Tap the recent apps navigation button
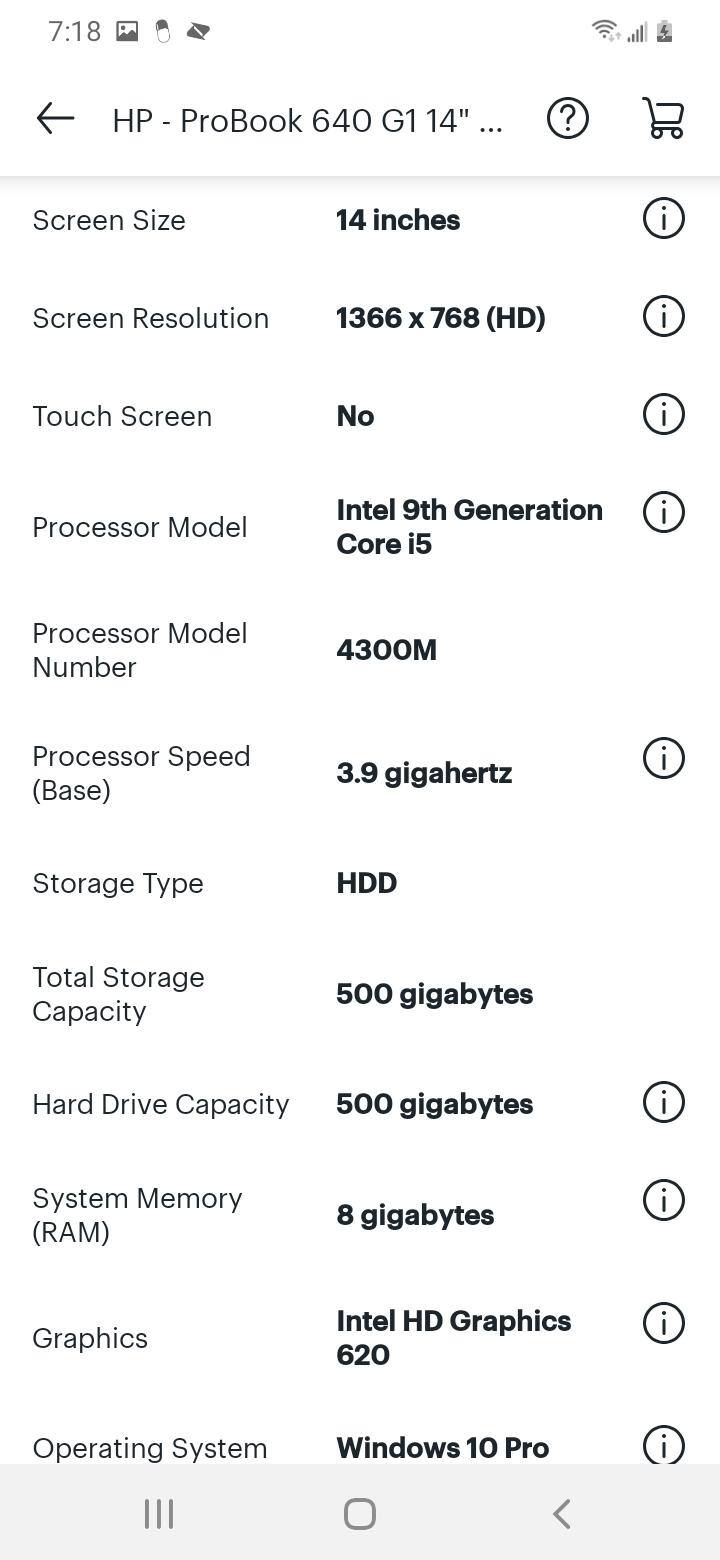This screenshot has width=720, height=1560. pos(158,1513)
